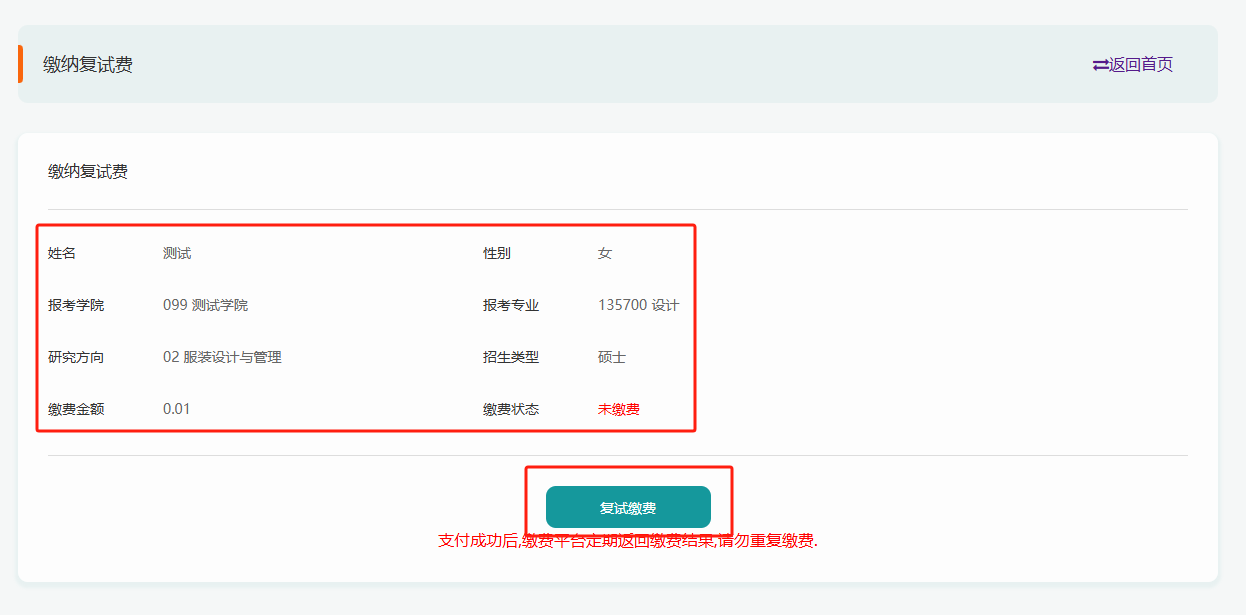The height and width of the screenshot is (615, 1246).
Task: Click the swap arrows icon beside 返回首页
Action: pyautogui.click(x=1100, y=65)
